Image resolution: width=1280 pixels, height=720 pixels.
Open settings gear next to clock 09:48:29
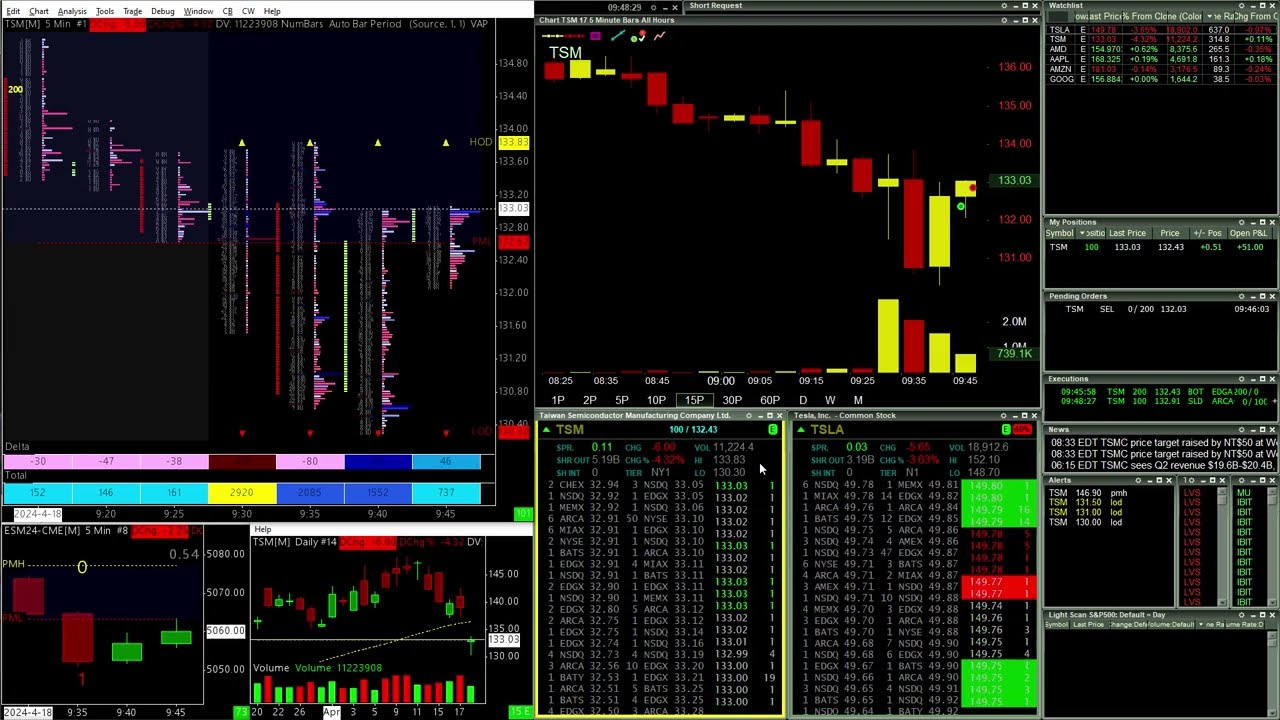[652, 7]
